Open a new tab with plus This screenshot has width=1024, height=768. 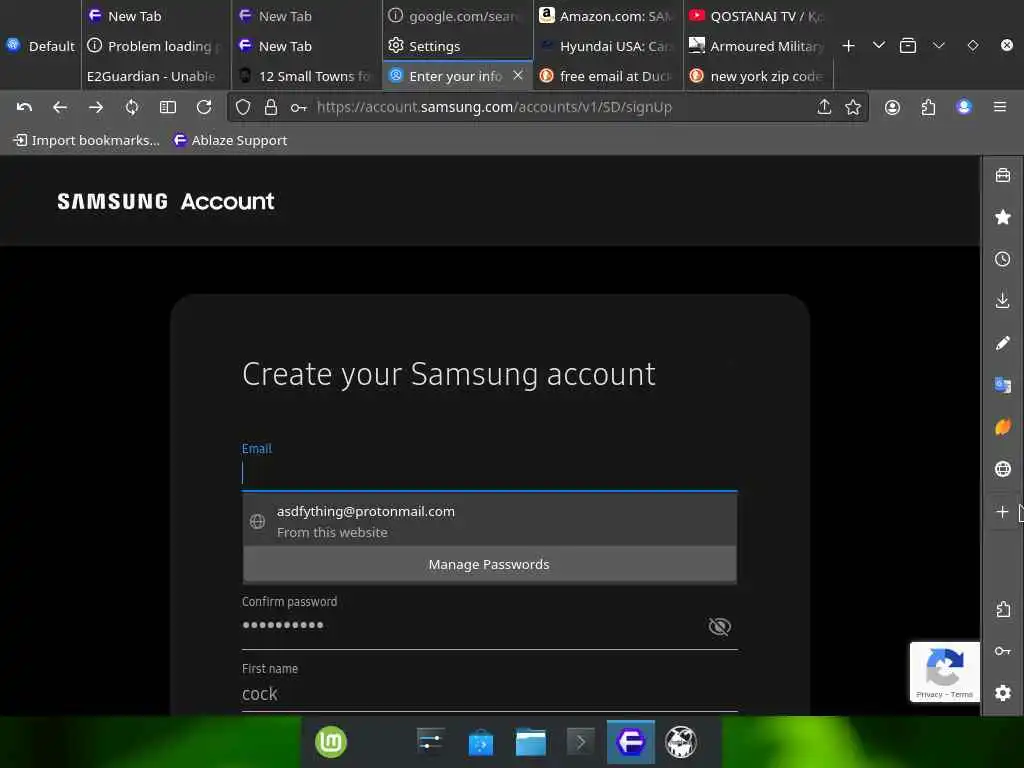point(848,46)
